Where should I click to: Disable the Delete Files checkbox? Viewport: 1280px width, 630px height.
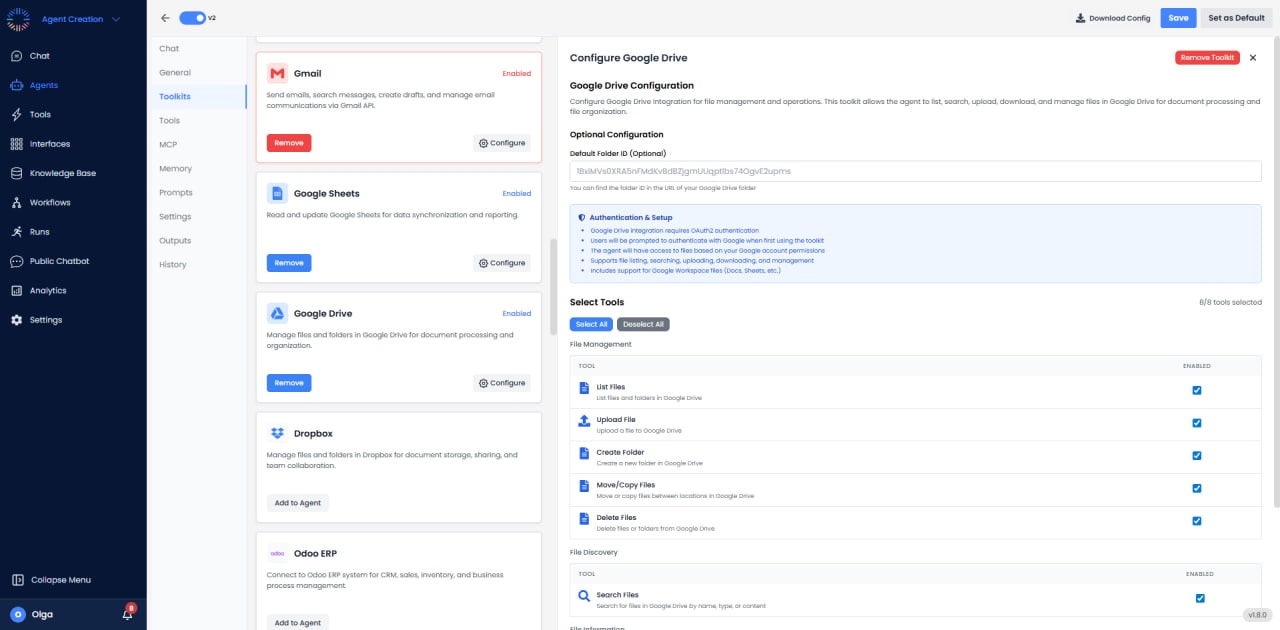click(x=1197, y=521)
